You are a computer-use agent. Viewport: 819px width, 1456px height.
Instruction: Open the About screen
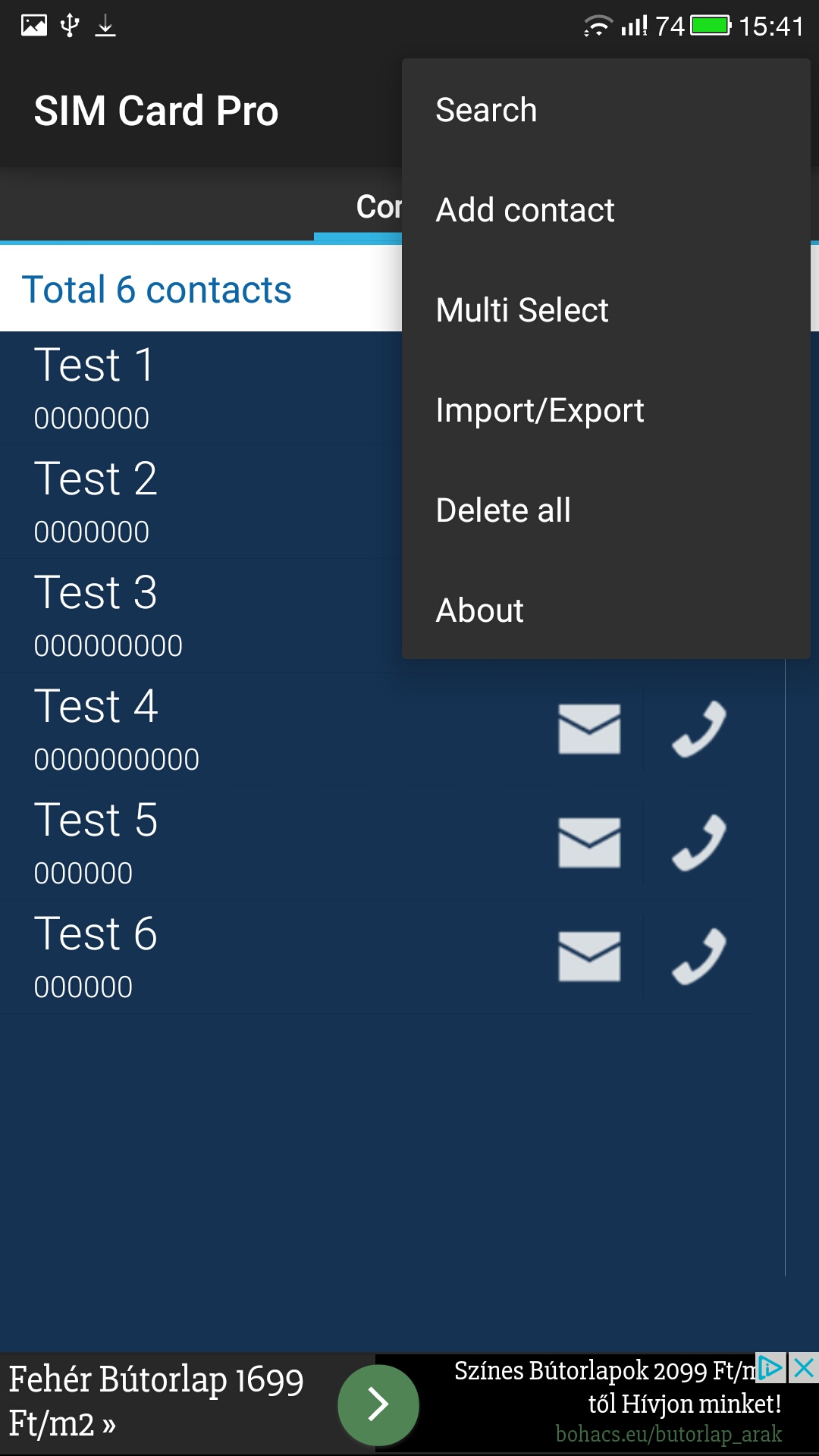pos(479,610)
